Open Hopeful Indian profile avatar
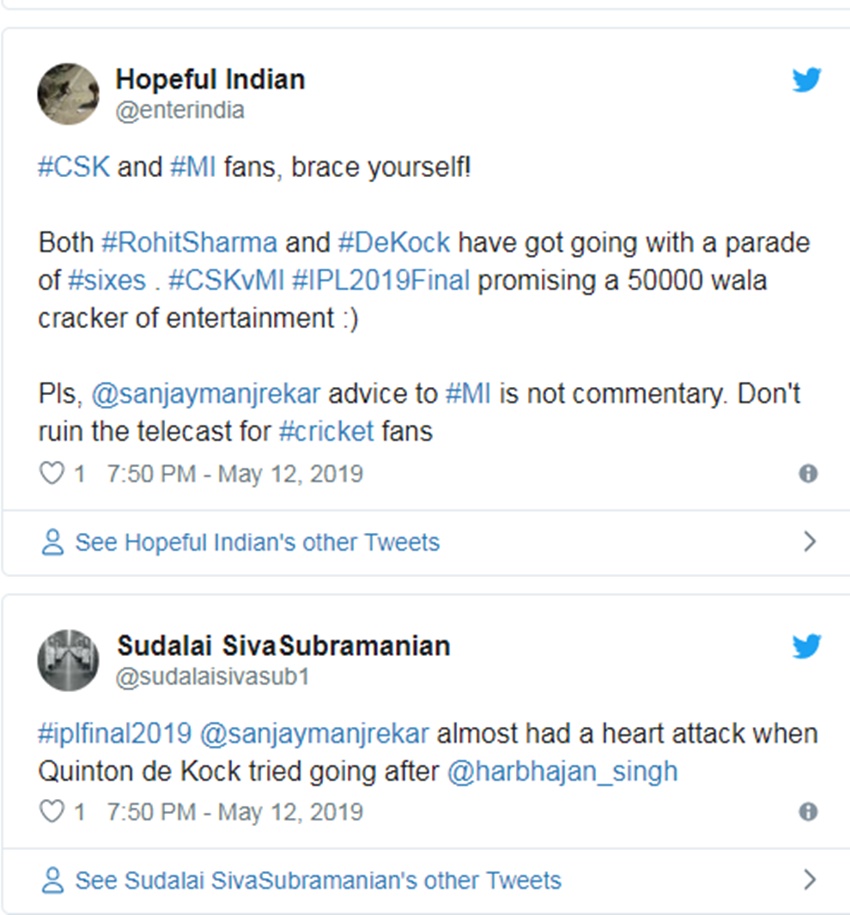The image size is (850, 915). pos(68,94)
